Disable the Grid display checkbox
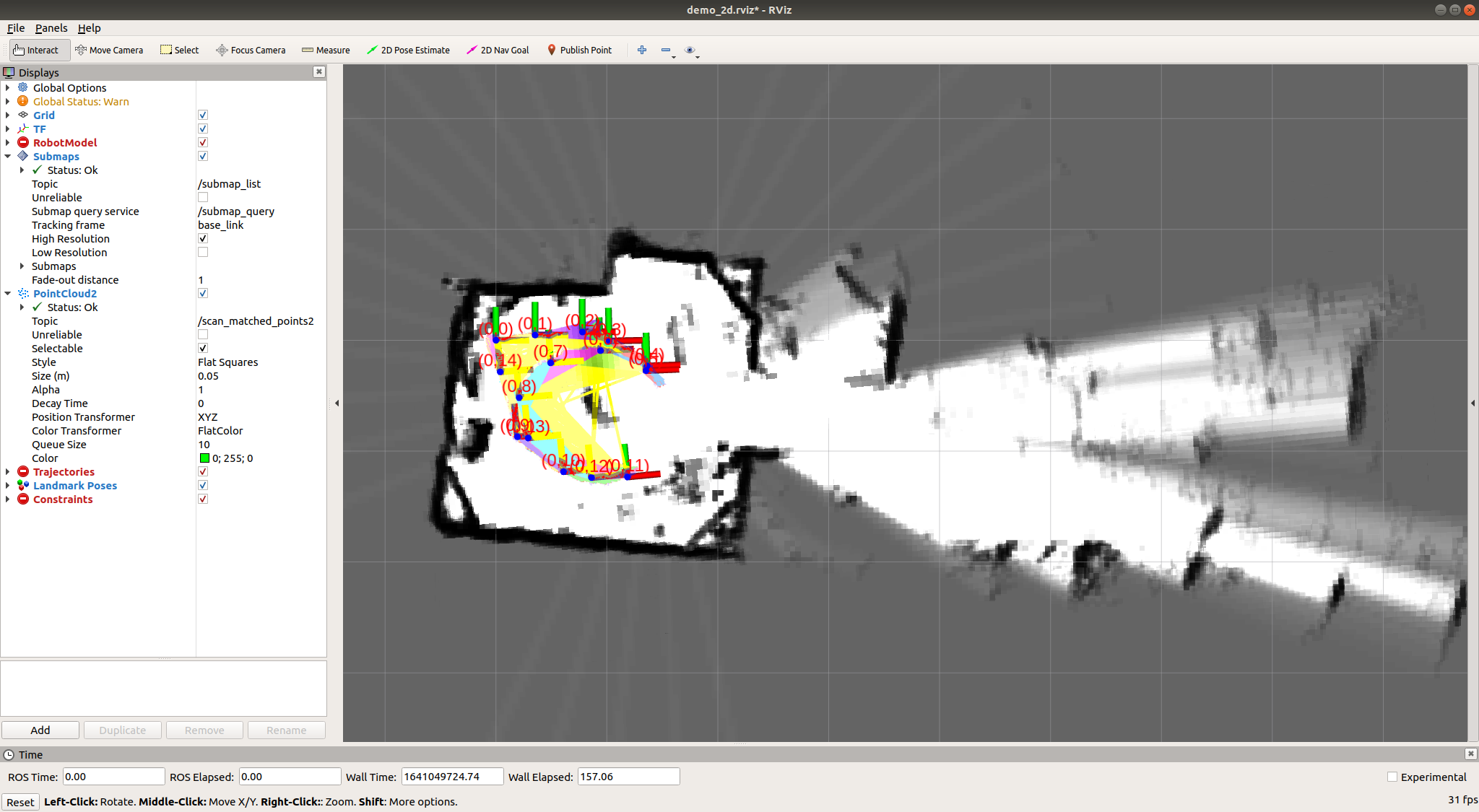The image size is (1479, 812). tap(203, 115)
